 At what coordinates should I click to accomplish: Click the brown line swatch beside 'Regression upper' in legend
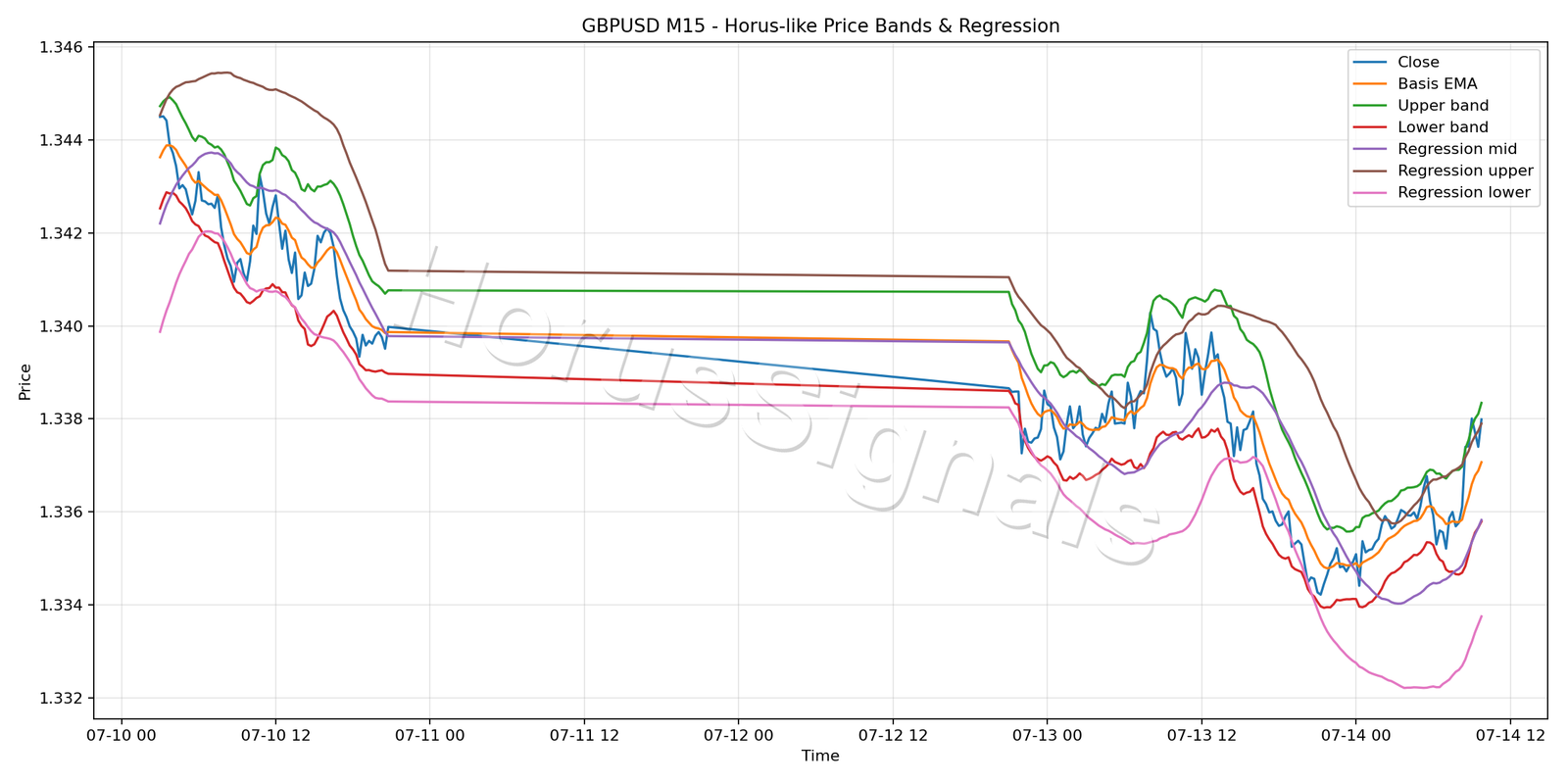(1370, 171)
